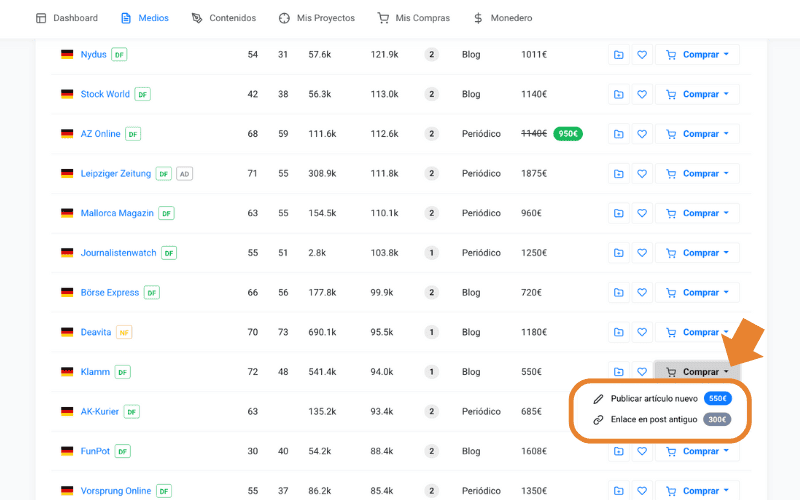800x500 pixels.
Task: Open Comprar dropdown for Mallorca Magazin
Action: click(697, 213)
